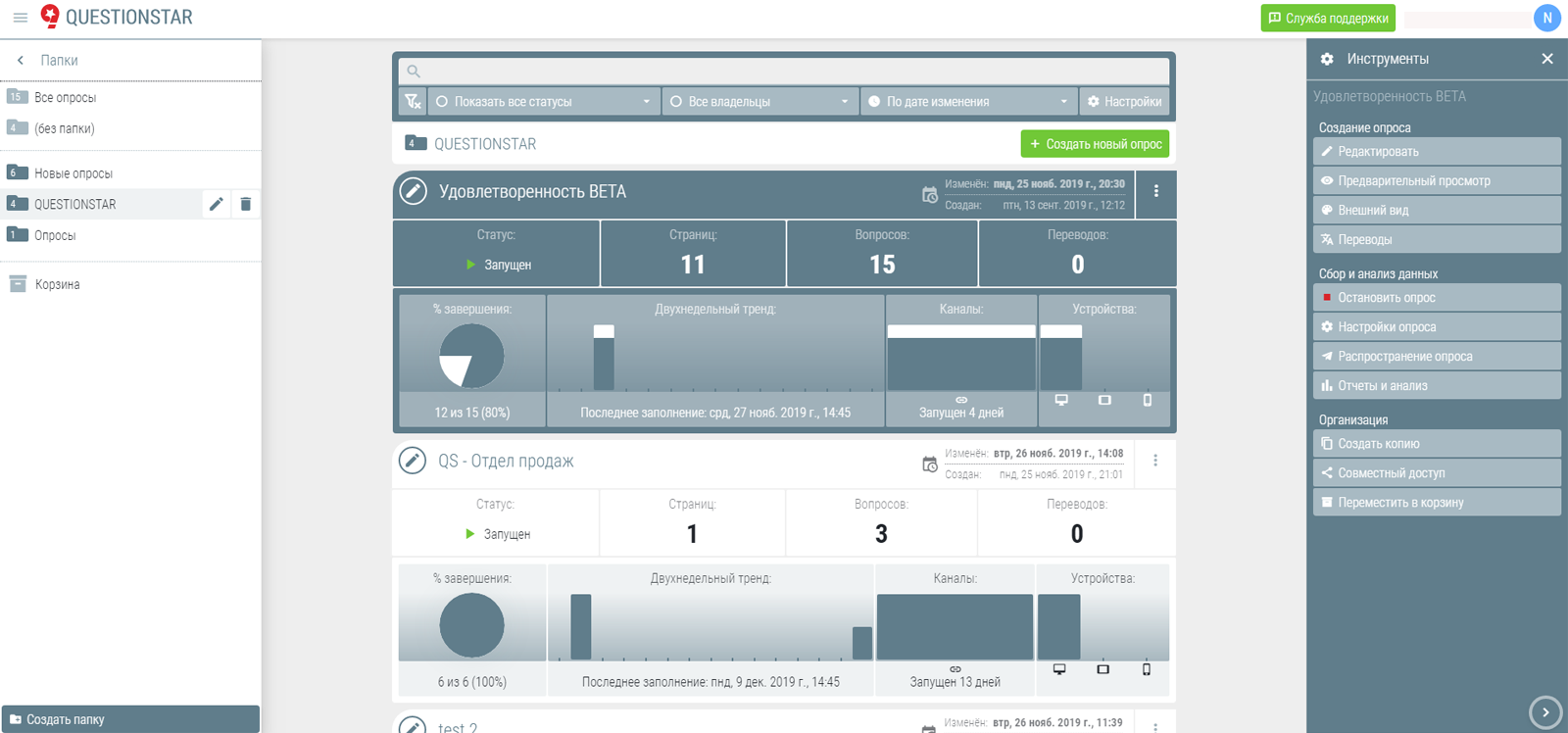Click the Запущен status of QS - Отдел продаж
This screenshot has width=1568, height=733.
(498, 534)
